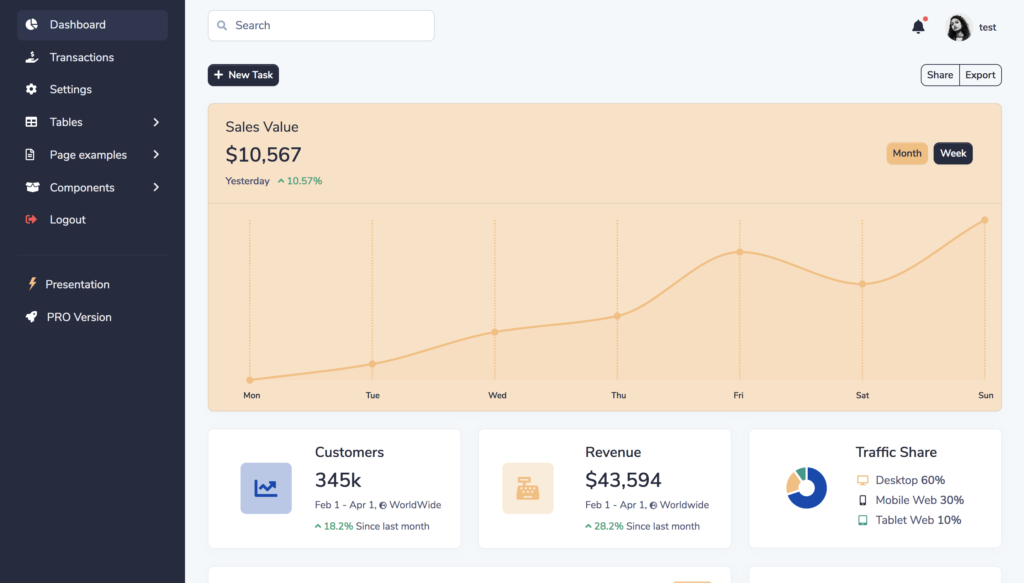Screen dimensions: 1024x583
Task: Click the calculator icon on Revenue card
Action: click(x=528, y=488)
